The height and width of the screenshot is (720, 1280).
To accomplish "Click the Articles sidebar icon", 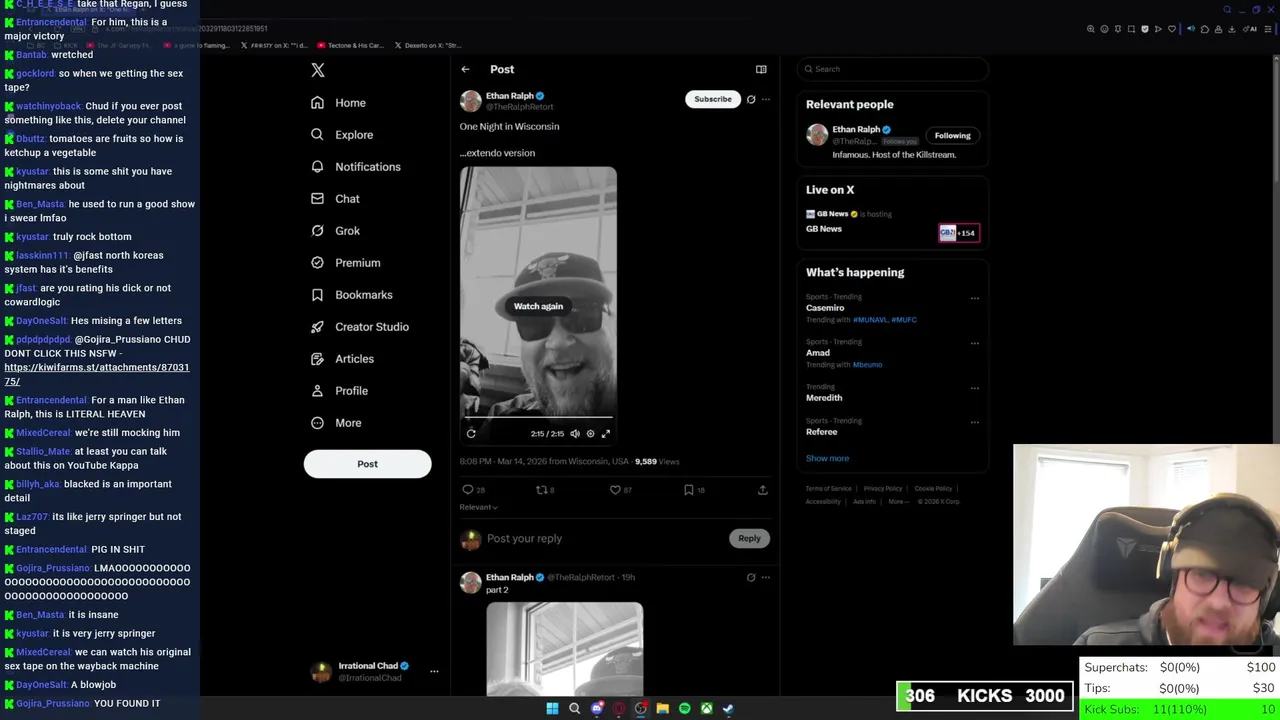I will click(x=317, y=359).
